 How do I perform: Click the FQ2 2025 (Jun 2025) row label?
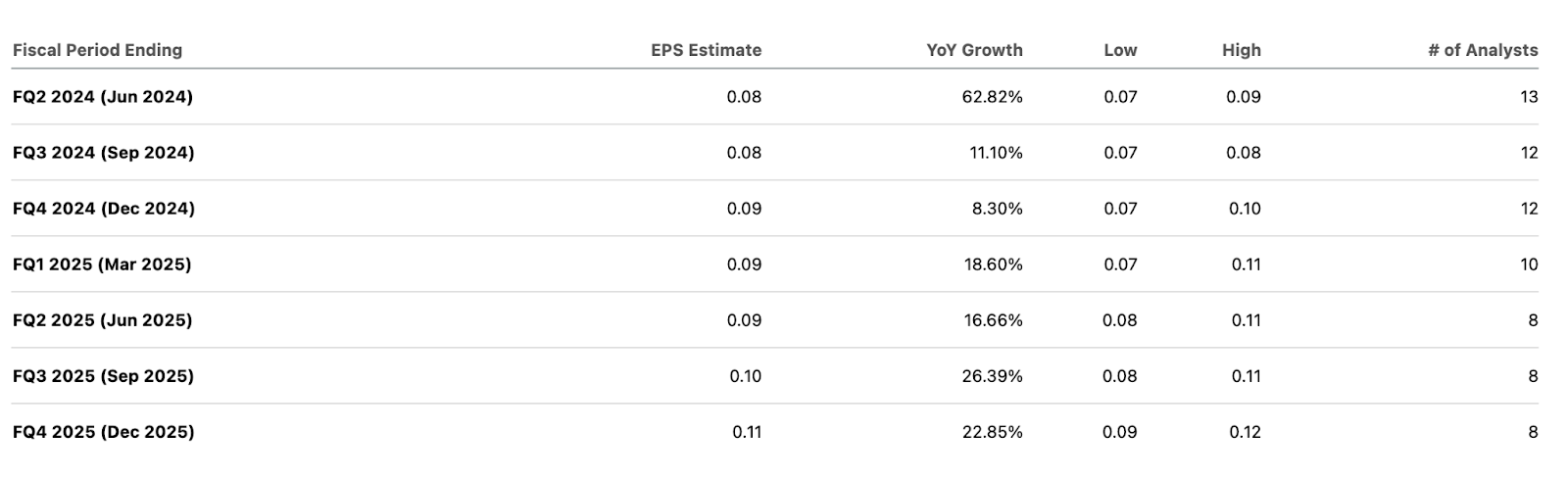click(103, 320)
